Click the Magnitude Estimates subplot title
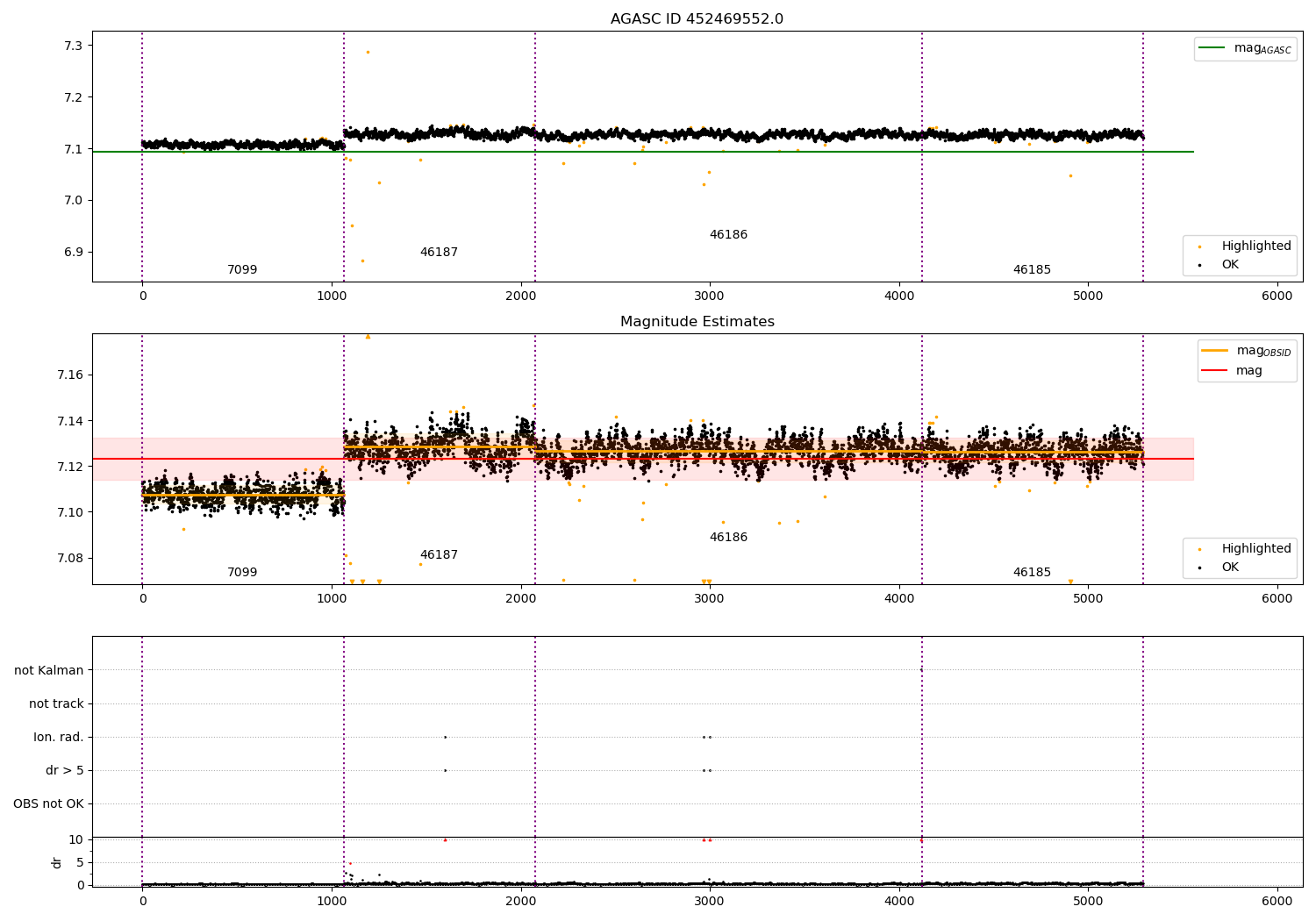Image resolution: width=1316 pixels, height=921 pixels. pos(697,322)
